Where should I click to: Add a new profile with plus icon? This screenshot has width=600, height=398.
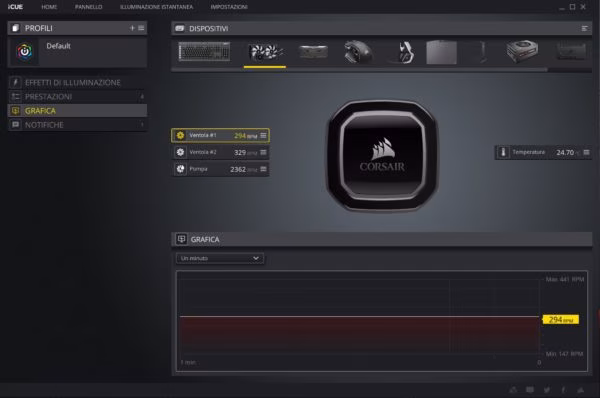coord(132,28)
